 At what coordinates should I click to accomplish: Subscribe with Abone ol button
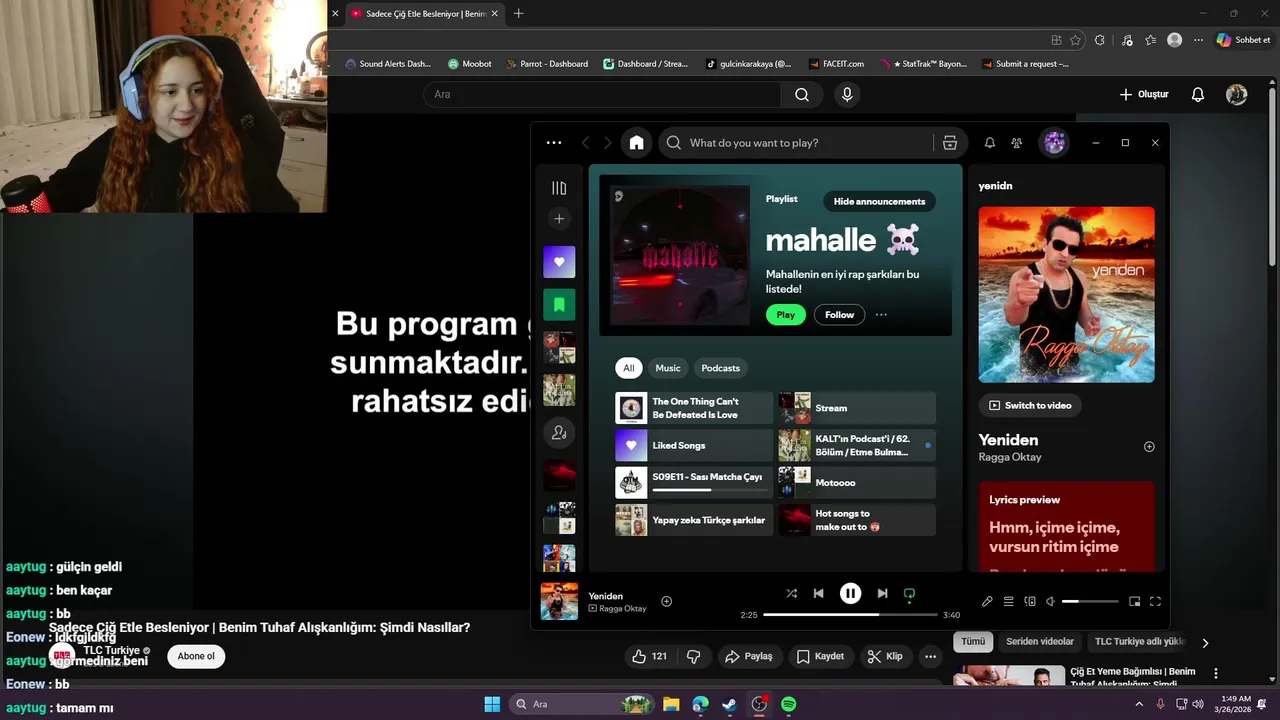pyautogui.click(x=196, y=656)
